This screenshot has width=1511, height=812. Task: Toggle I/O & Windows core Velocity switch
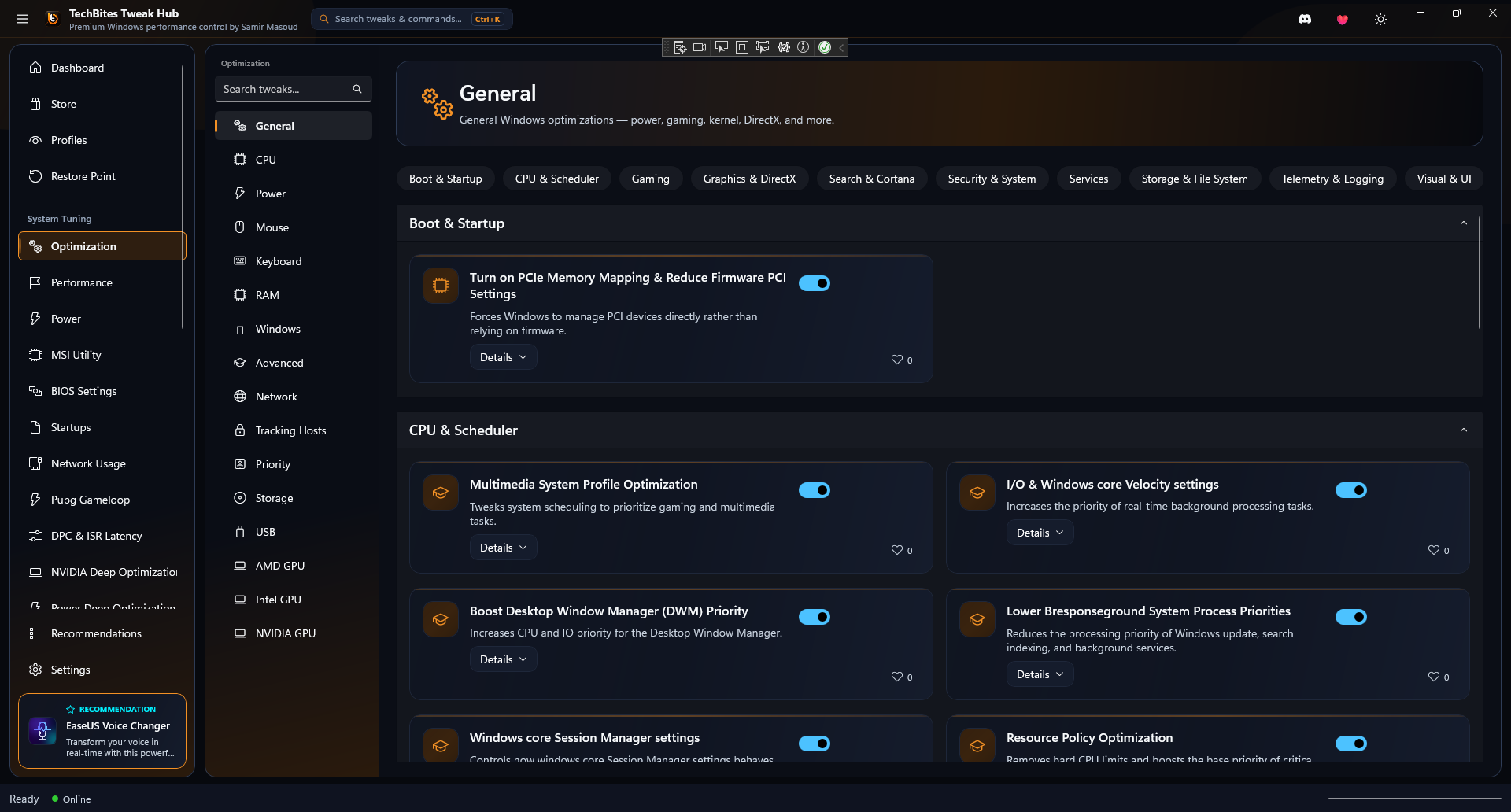(x=1351, y=490)
